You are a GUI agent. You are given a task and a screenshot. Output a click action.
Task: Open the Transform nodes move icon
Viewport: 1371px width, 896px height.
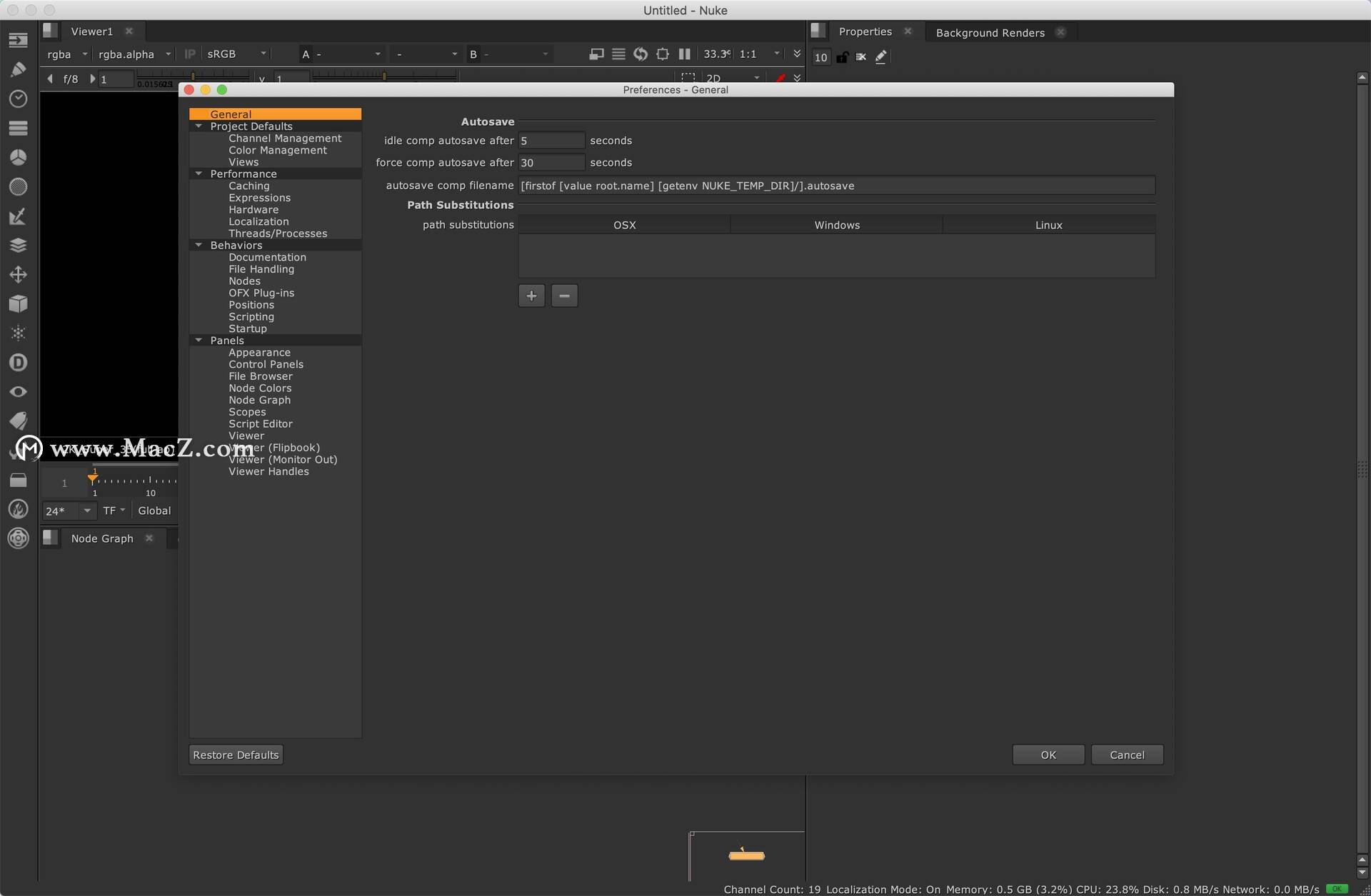click(x=18, y=274)
